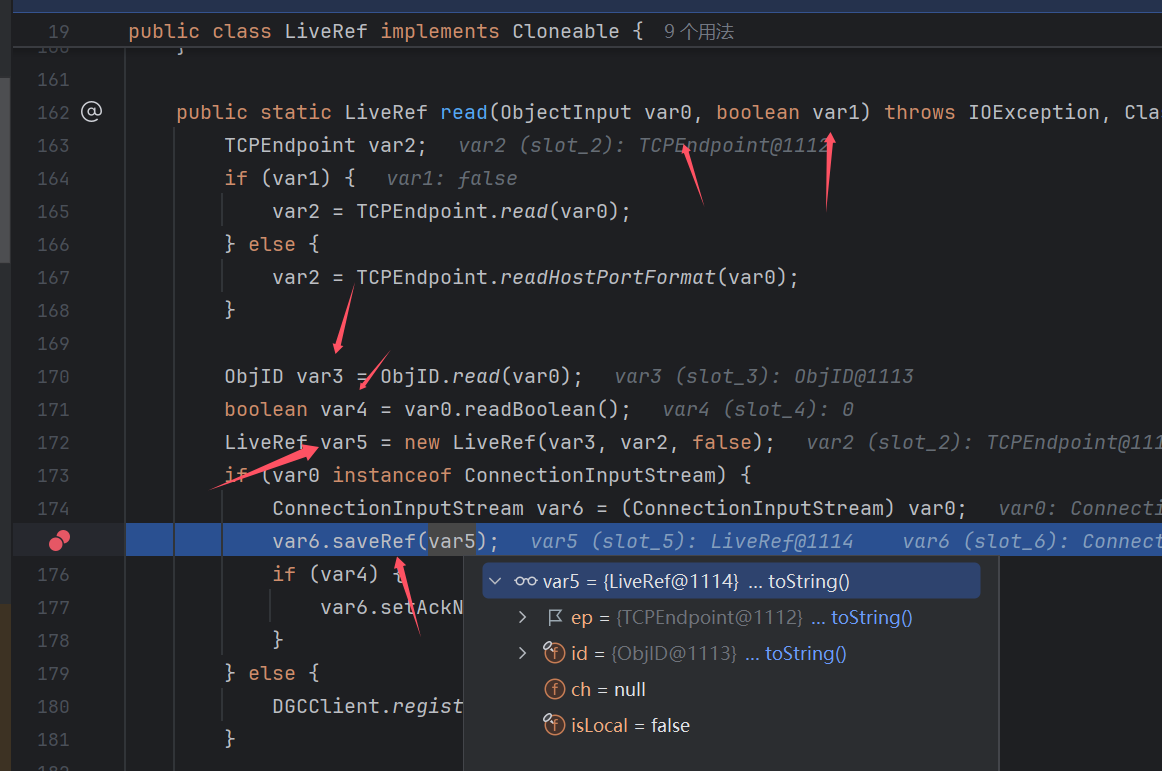Viewport: 1162px width, 771px height.
Task: Click 'LiveRef' class name in sticky header
Action: pos(326,32)
